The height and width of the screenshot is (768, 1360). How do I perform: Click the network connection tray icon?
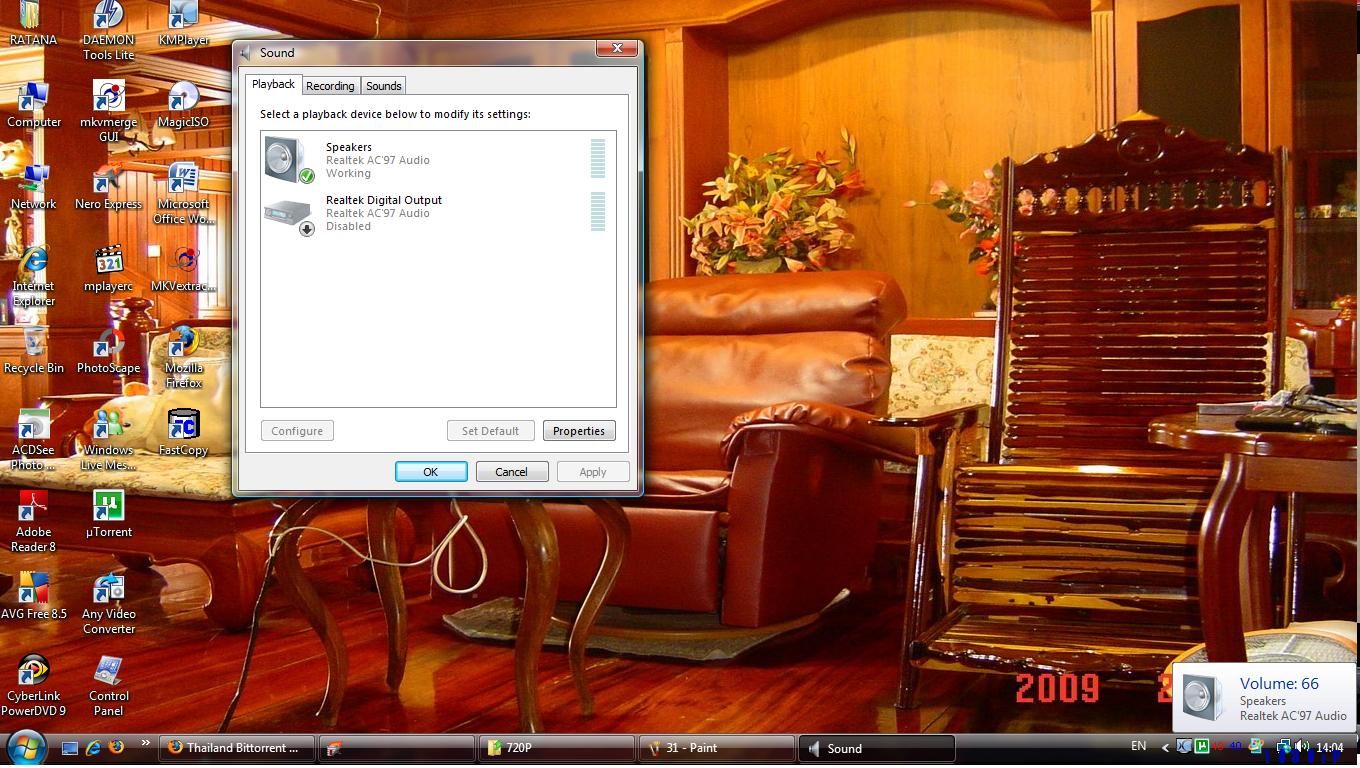click(1284, 746)
